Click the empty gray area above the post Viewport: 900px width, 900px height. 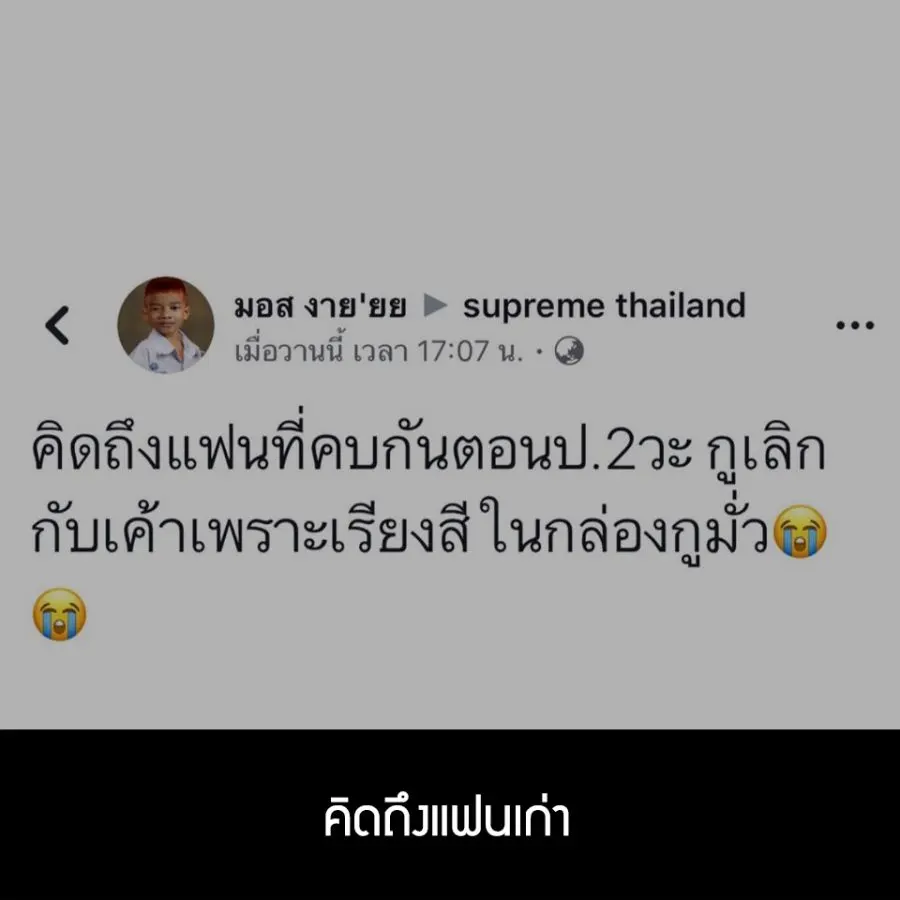pos(450,132)
